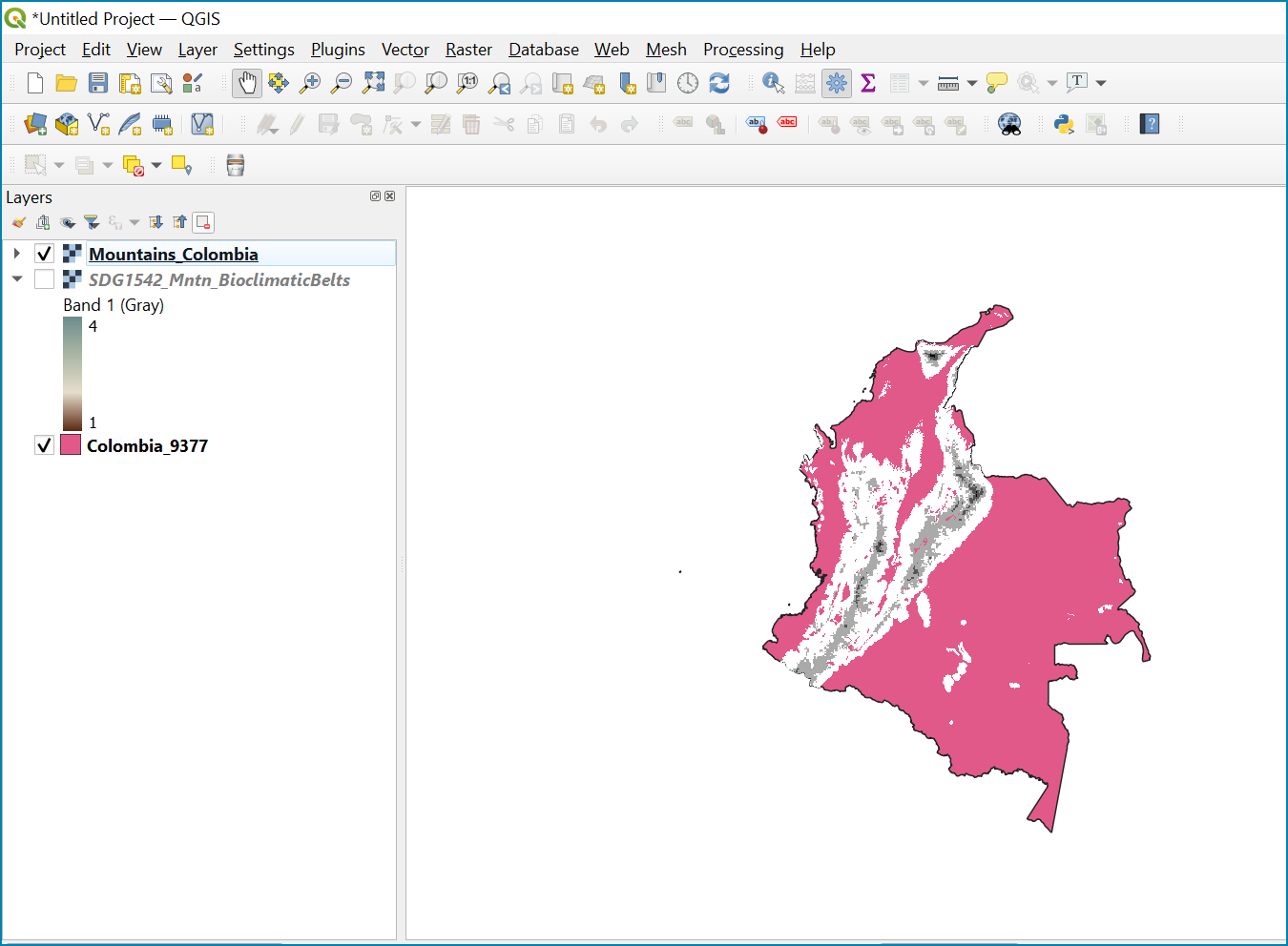Viewport: 1288px width, 946px height.
Task: Select the Pan Map hand tool
Action: (x=247, y=83)
